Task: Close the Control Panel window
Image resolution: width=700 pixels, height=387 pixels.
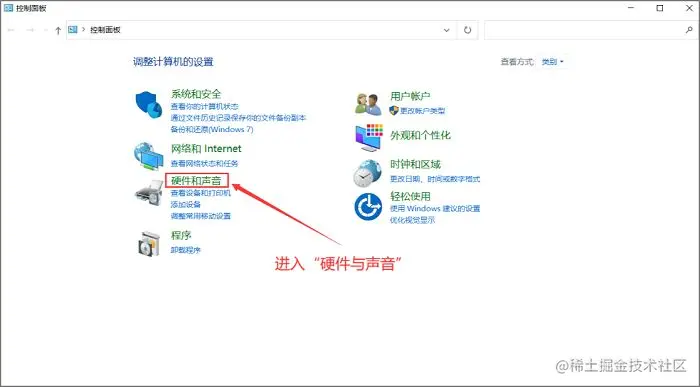Action: tap(689, 8)
